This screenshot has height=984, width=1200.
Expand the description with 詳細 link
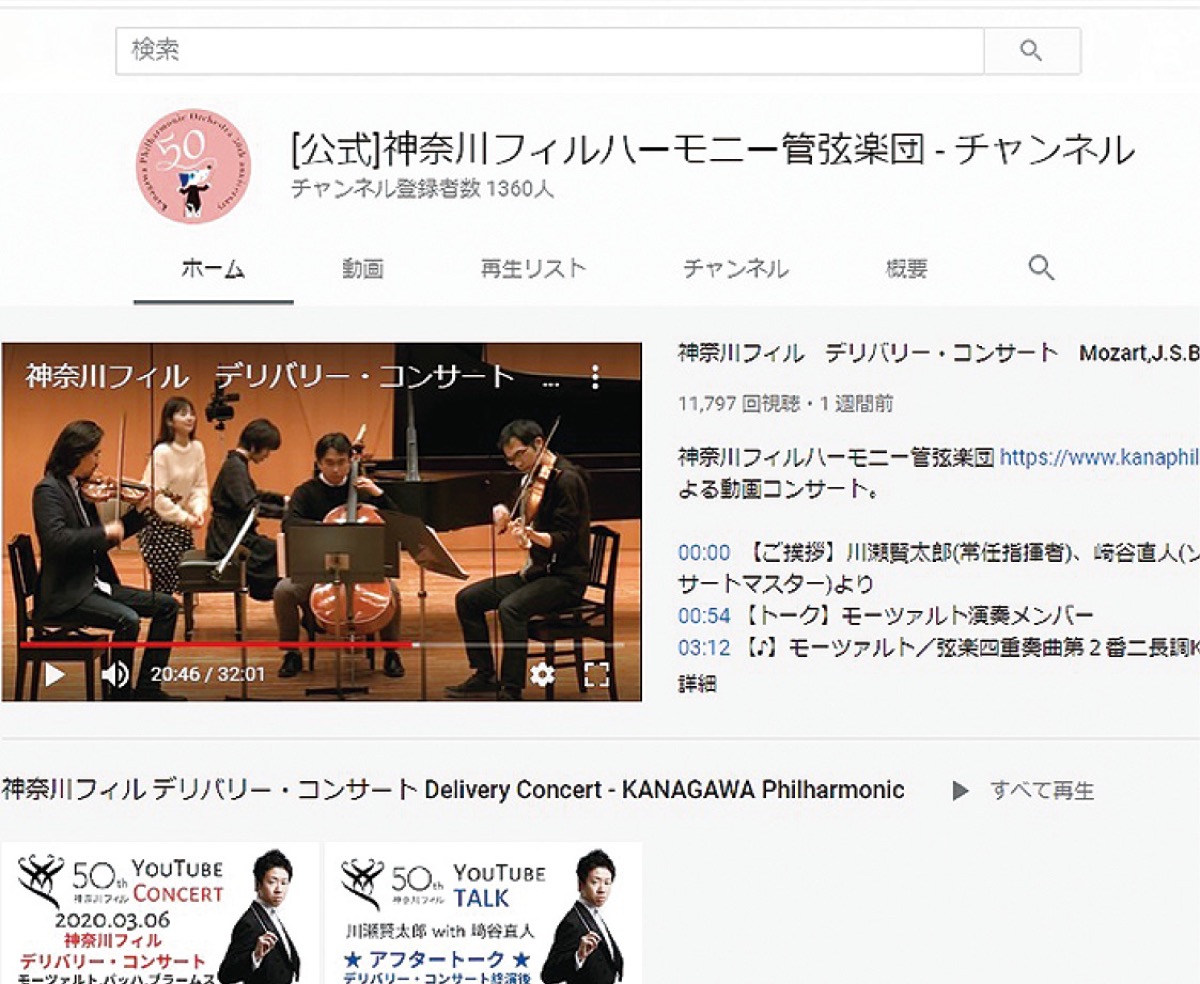[x=697, y=685]
